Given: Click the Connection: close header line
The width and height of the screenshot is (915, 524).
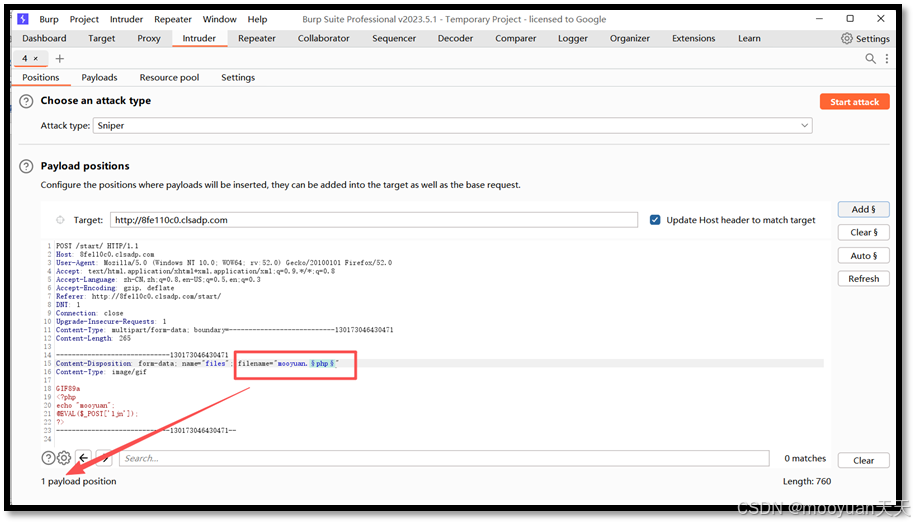Looking at the screenshot, I should pyautogui.click(x=89, y=313).
